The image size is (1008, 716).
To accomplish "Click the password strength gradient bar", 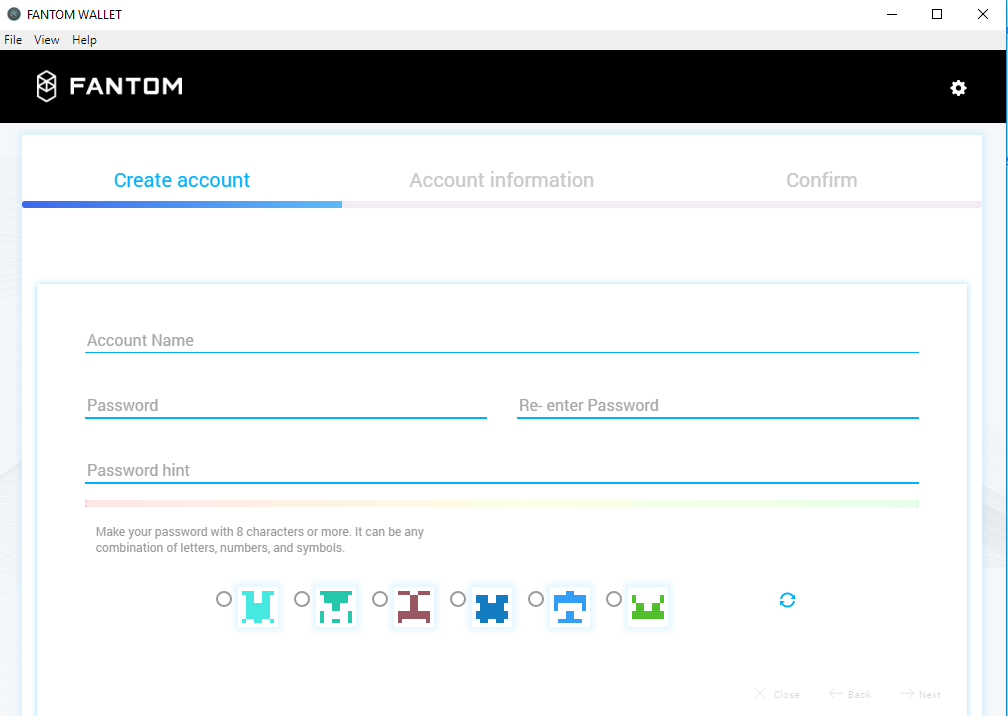I will coord(501,503).
